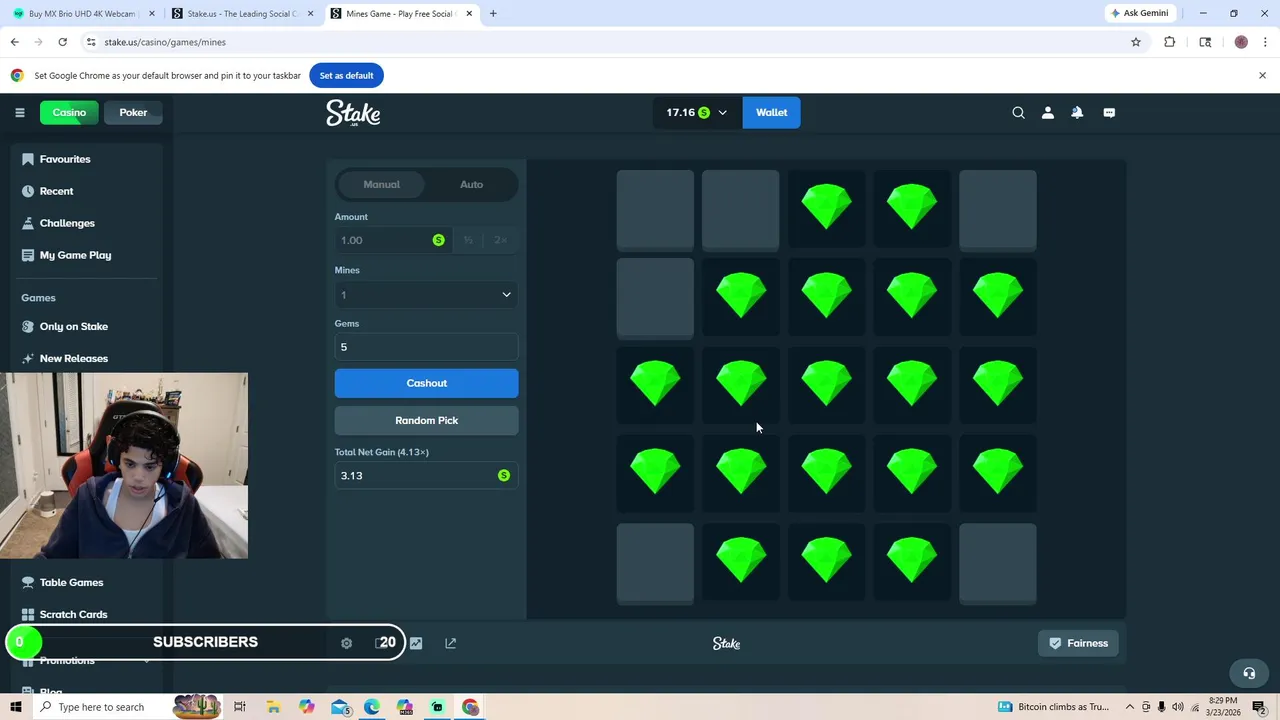Expand the Mines count dropdown
The width and height of the screenshot is (1280, 720).
point(426,295)
